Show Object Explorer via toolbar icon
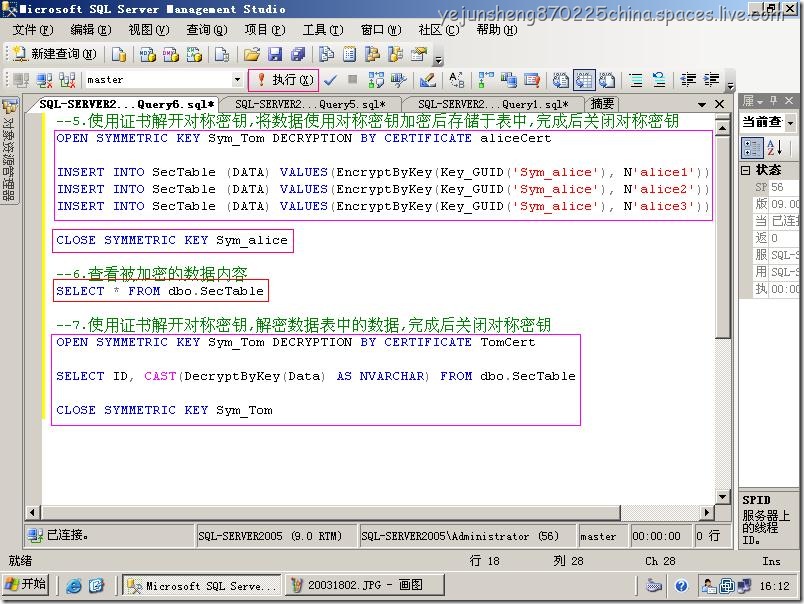Image resolution: width=804 pixels, height=604 pixels. 373,54
